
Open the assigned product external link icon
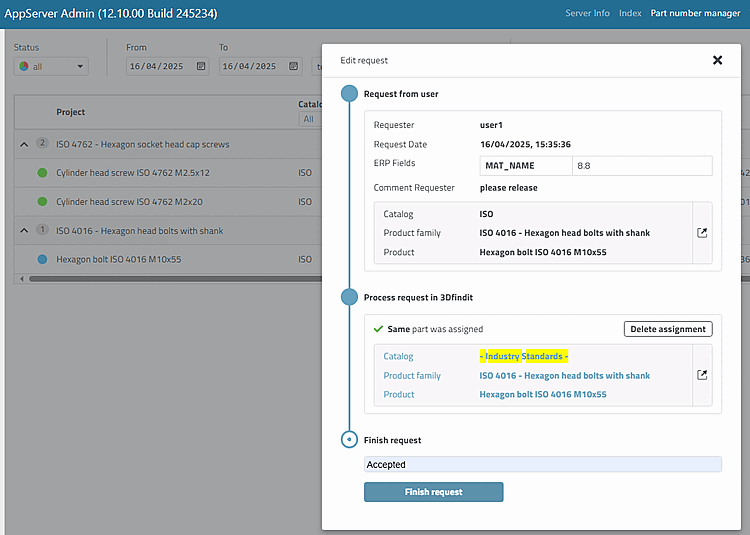pos(702,375)
